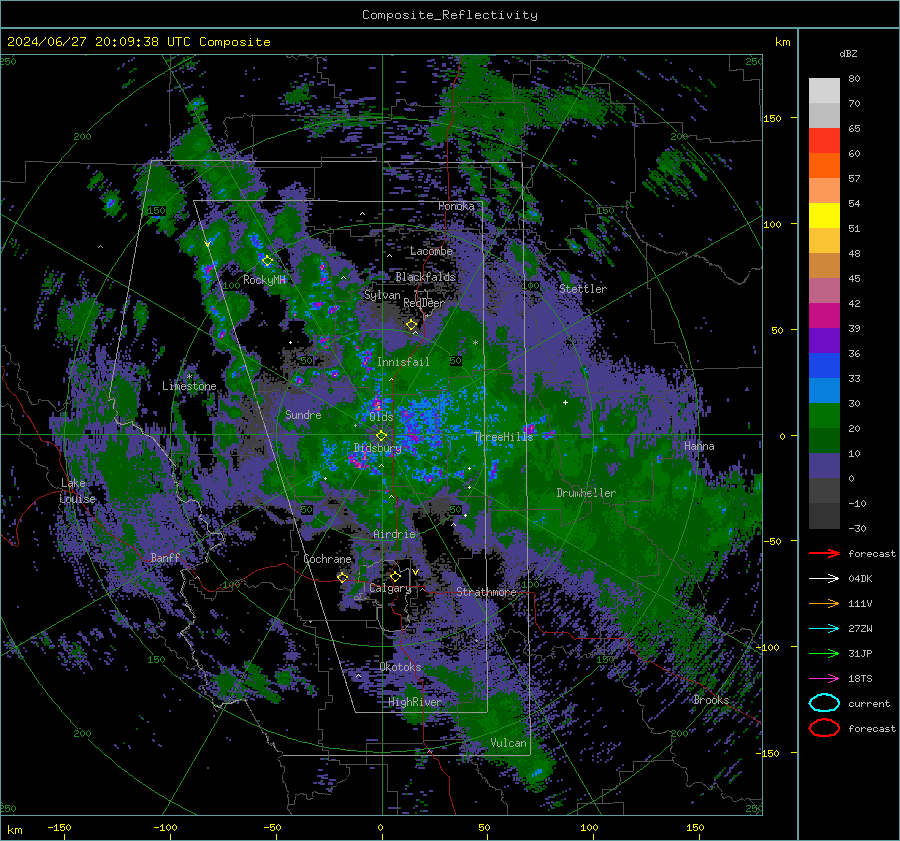Click the purple swatch between 10 and 0 dBZ
This screenshot has width=900, height=841.
coord(824,466)
